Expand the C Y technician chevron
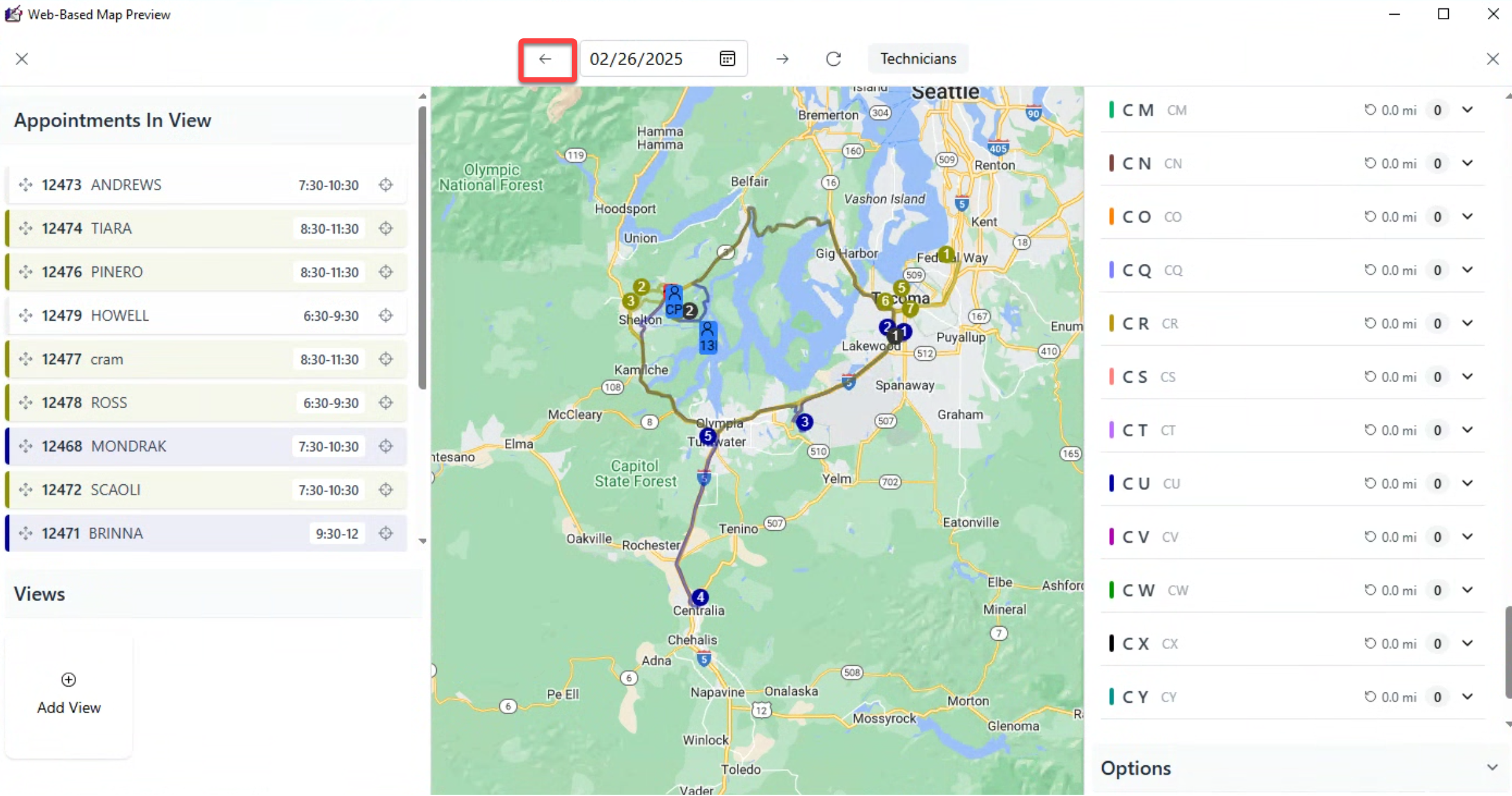This screenshot has width=1512, height=796. pyautogui.click(x=1468, y=697)
